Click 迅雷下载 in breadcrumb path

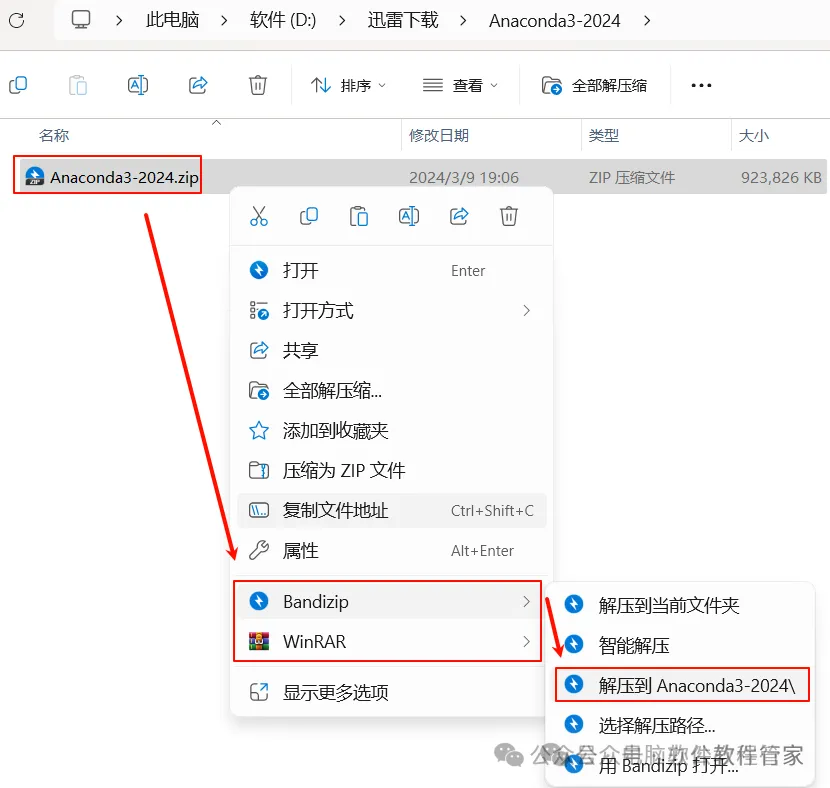(403, 21)
